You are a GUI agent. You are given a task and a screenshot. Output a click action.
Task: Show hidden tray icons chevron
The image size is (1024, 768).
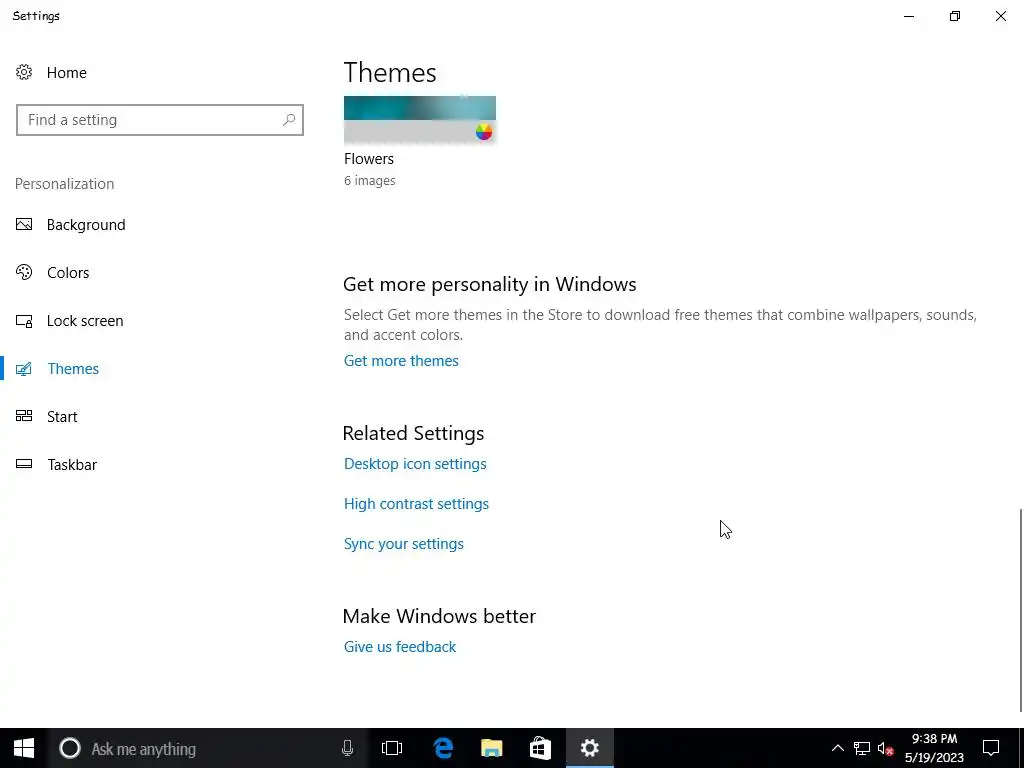tap(837, 748)
